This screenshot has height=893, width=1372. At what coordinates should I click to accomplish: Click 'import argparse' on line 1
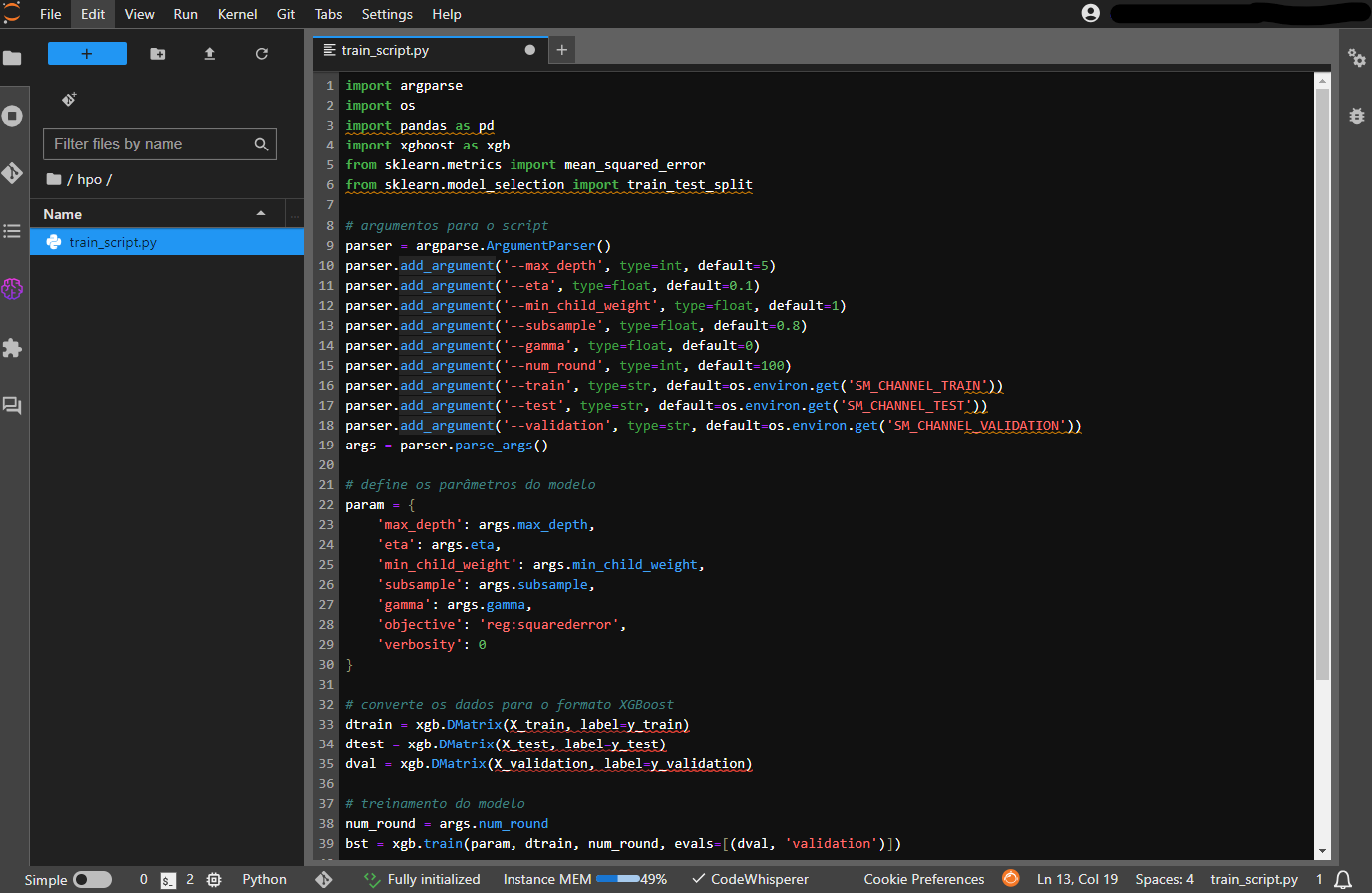[x=404, y=86]
